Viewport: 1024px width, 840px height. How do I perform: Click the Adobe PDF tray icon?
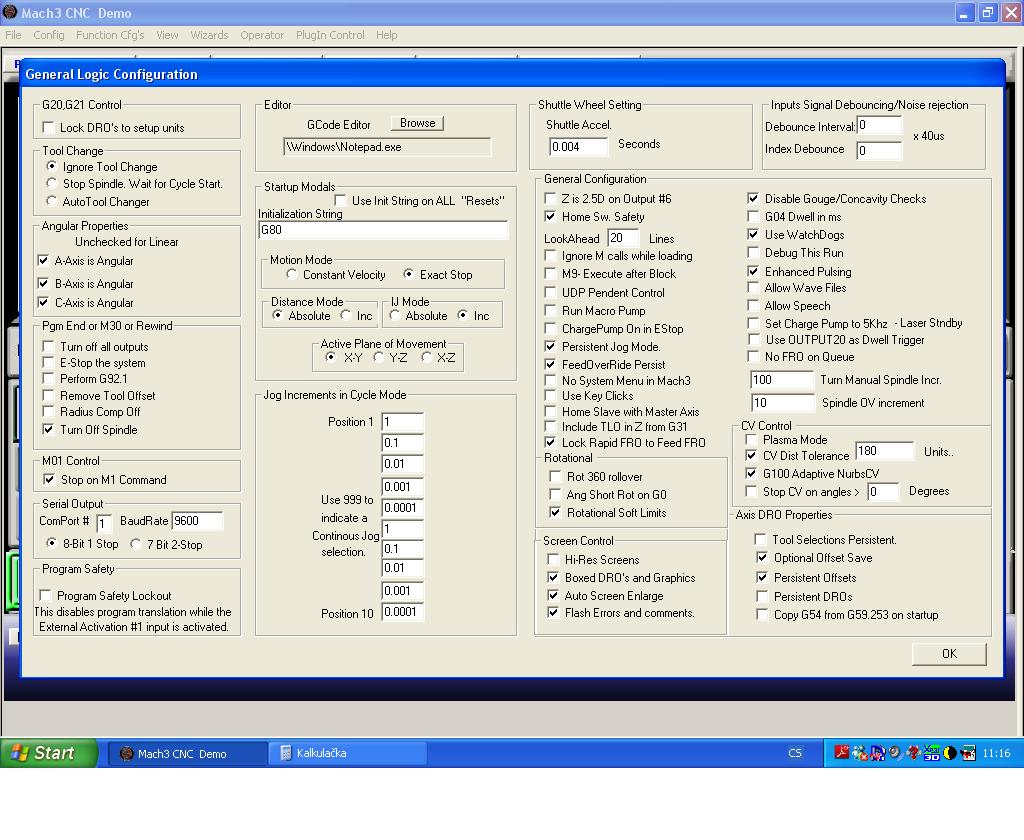pyautogui.click(x=842, y=753)
